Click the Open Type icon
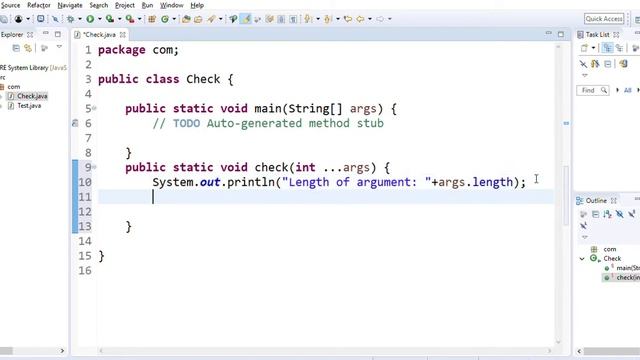This screenshot has width=640, height=360. point(186,19)
